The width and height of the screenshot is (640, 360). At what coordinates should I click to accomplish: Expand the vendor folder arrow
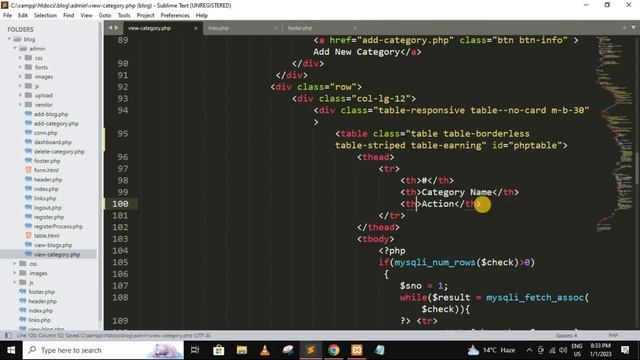[x=20, y=104]
